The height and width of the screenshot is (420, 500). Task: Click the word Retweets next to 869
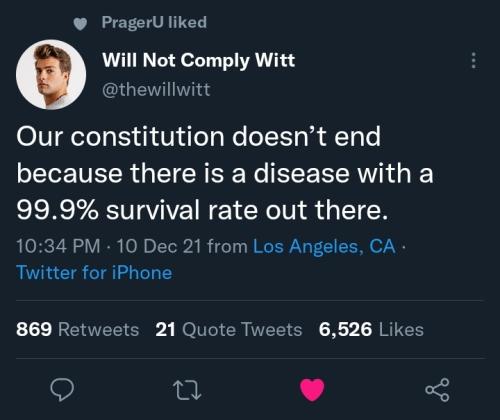tap(99, 329)
